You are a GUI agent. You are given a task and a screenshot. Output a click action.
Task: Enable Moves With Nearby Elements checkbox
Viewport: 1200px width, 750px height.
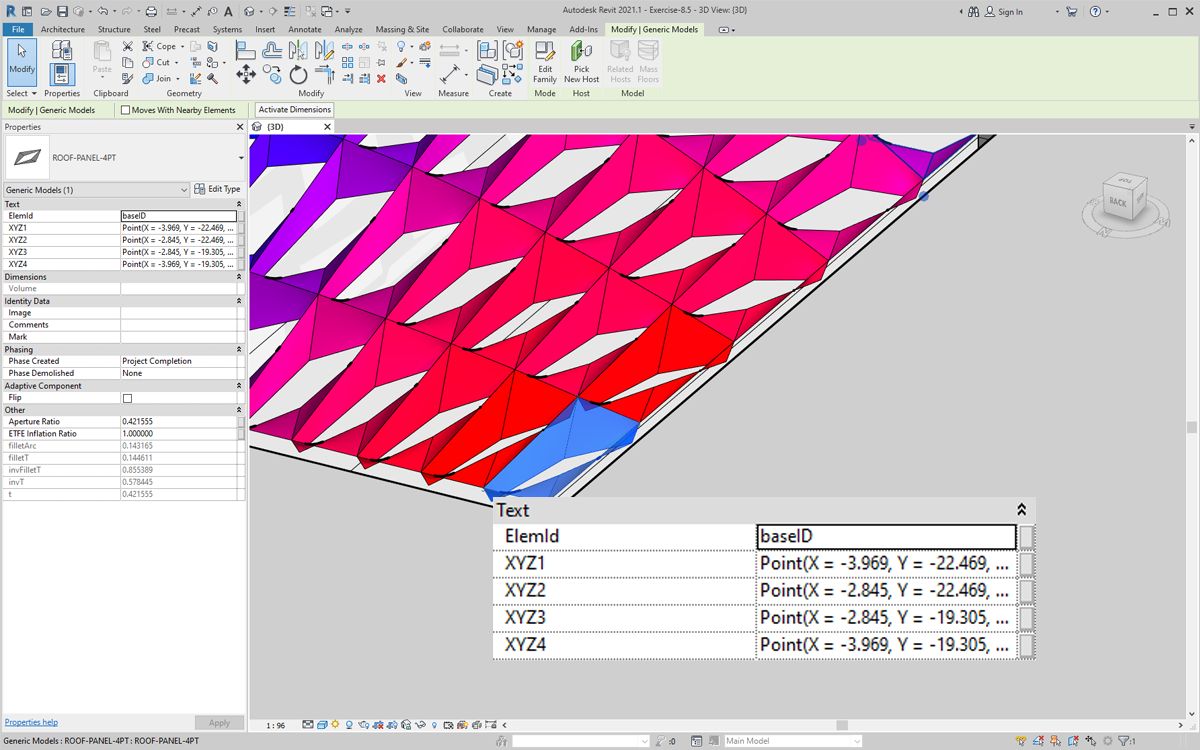(x=126, y=110)
